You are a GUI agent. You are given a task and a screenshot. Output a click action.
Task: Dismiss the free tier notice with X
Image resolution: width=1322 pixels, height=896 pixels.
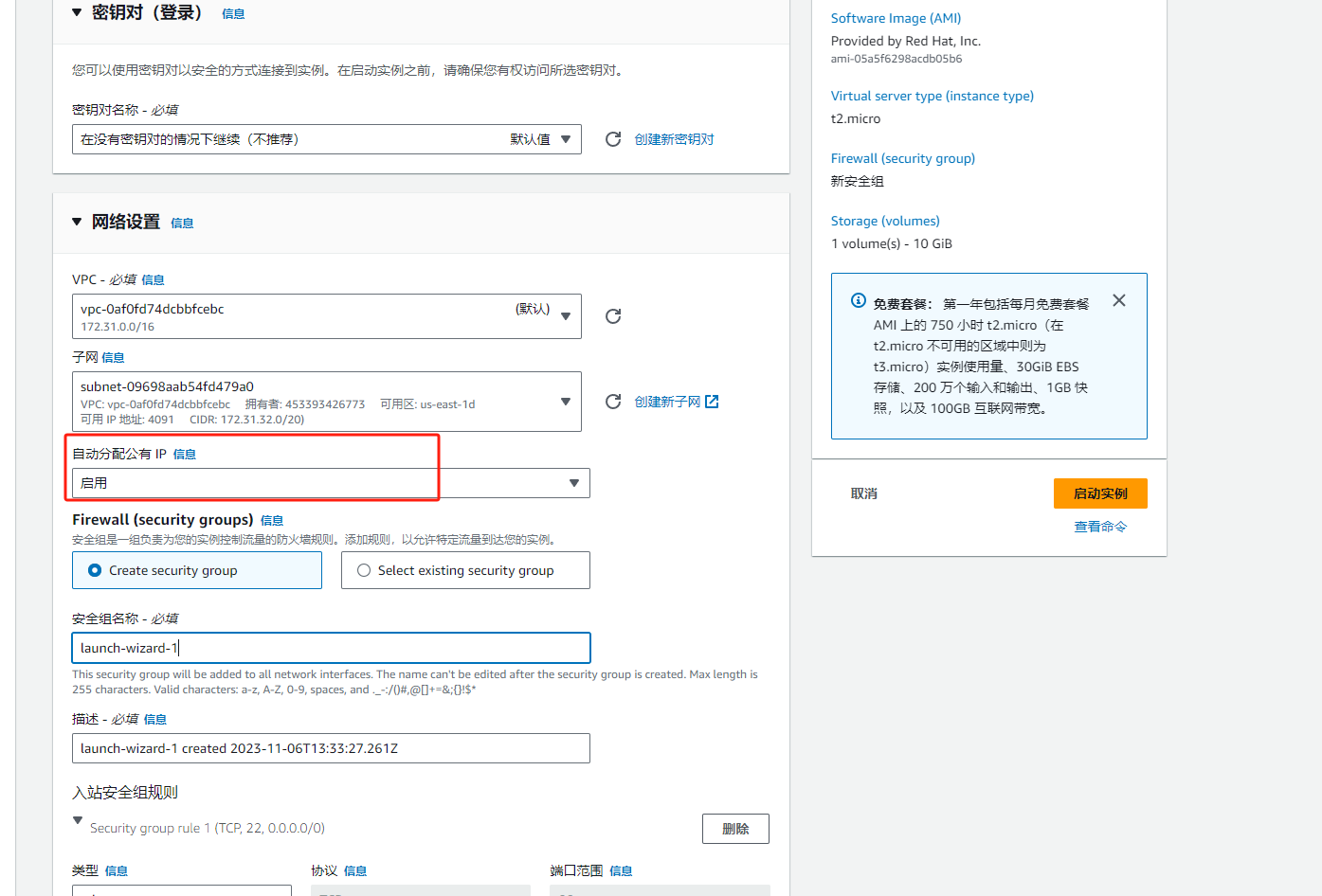pyautogui.click(x=1119, y=300)
